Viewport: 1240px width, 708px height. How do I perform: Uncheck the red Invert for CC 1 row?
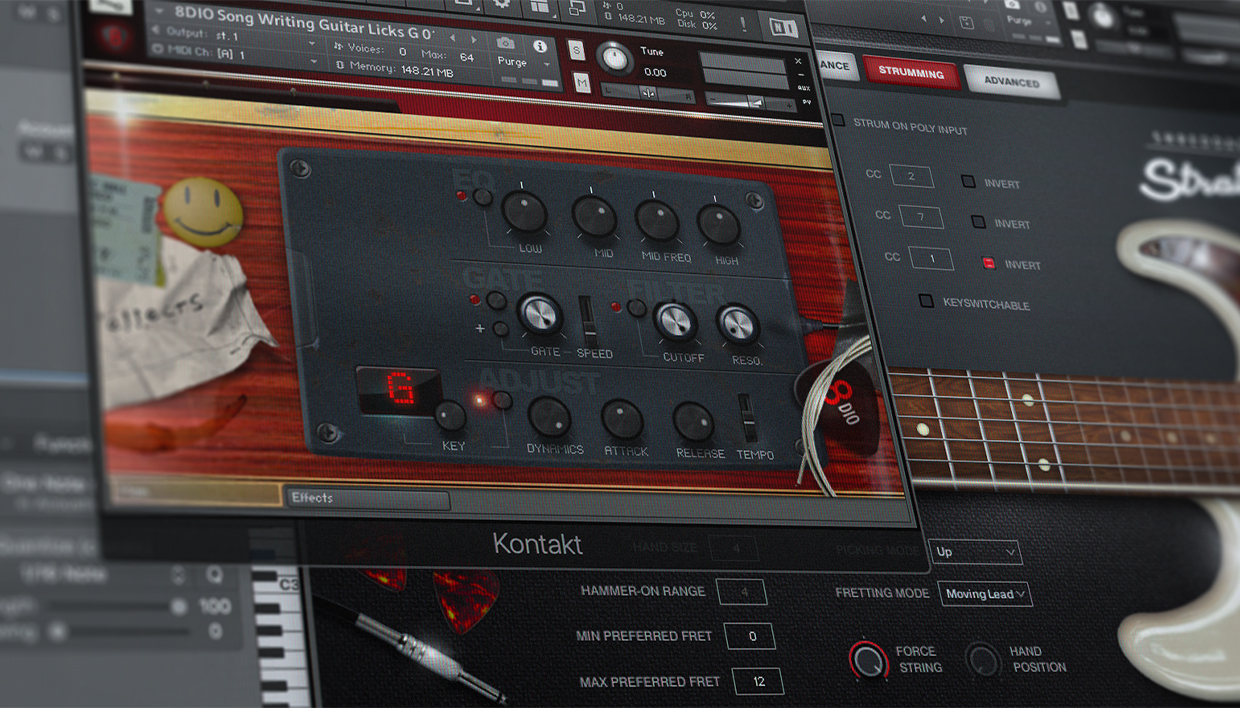coord(988,263)
